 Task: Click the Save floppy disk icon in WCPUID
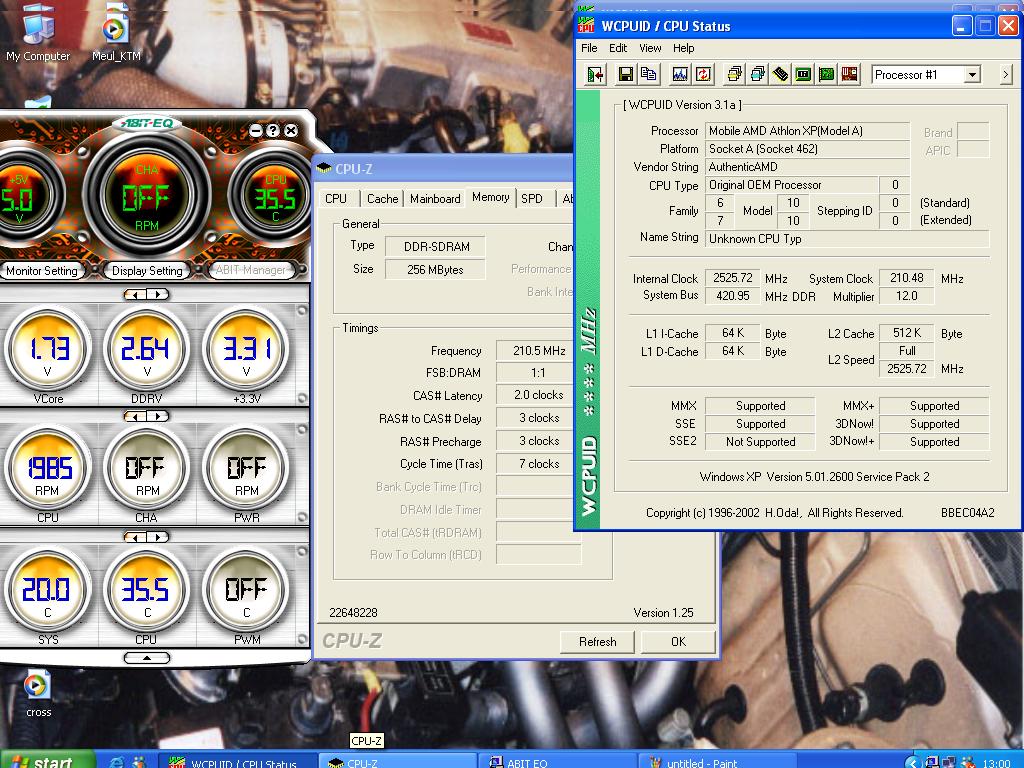(x=626, y=74)
